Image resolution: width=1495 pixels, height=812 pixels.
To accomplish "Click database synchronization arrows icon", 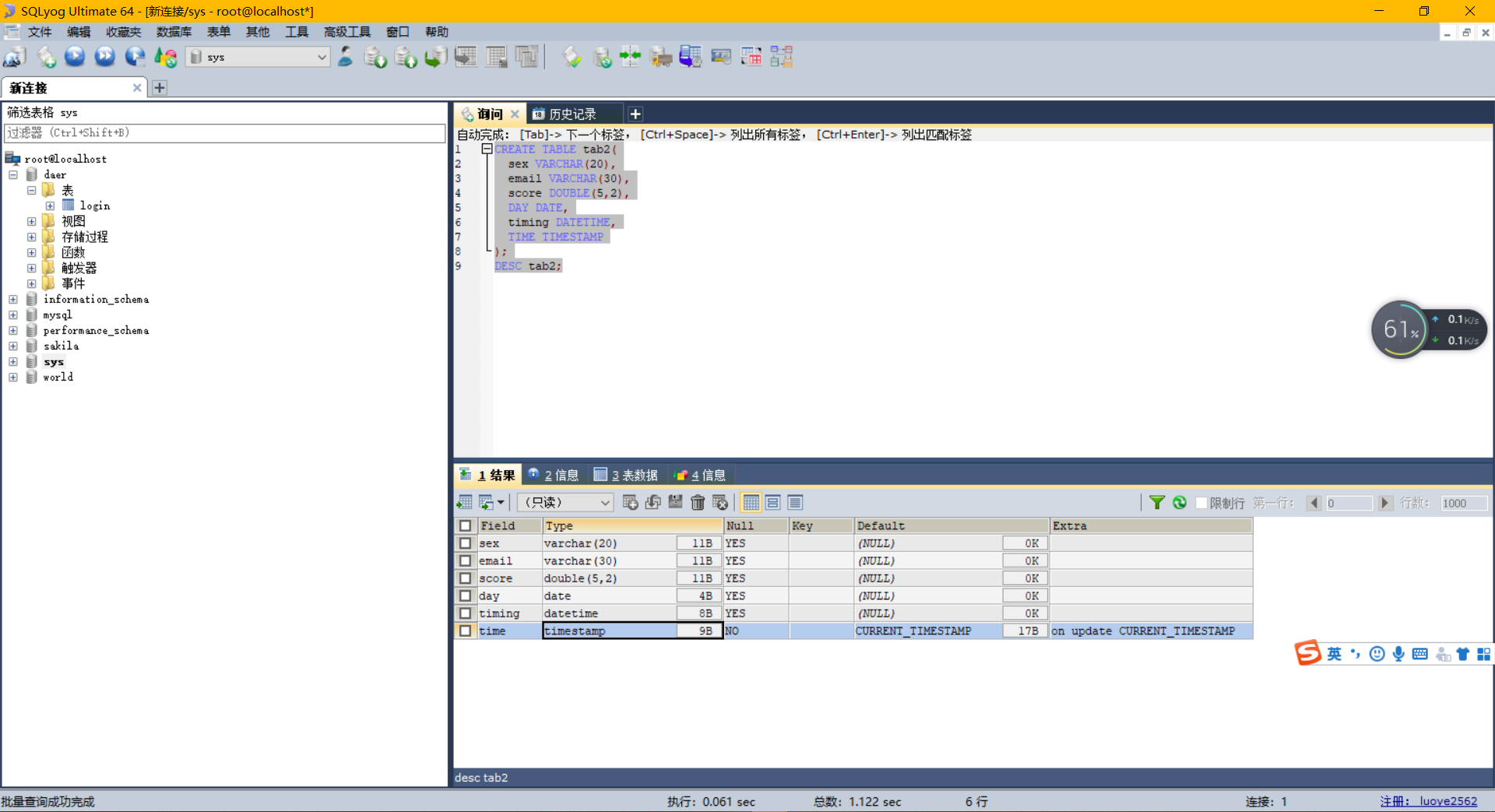I will click(x=630, y=57).
